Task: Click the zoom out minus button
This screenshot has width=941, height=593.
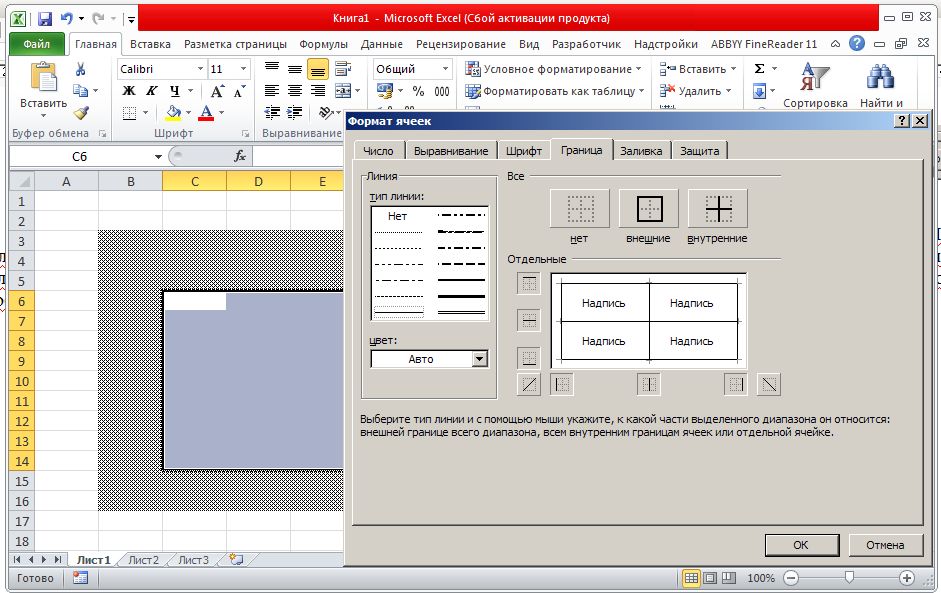Action: pyautogui.click(x=792, y=578)
